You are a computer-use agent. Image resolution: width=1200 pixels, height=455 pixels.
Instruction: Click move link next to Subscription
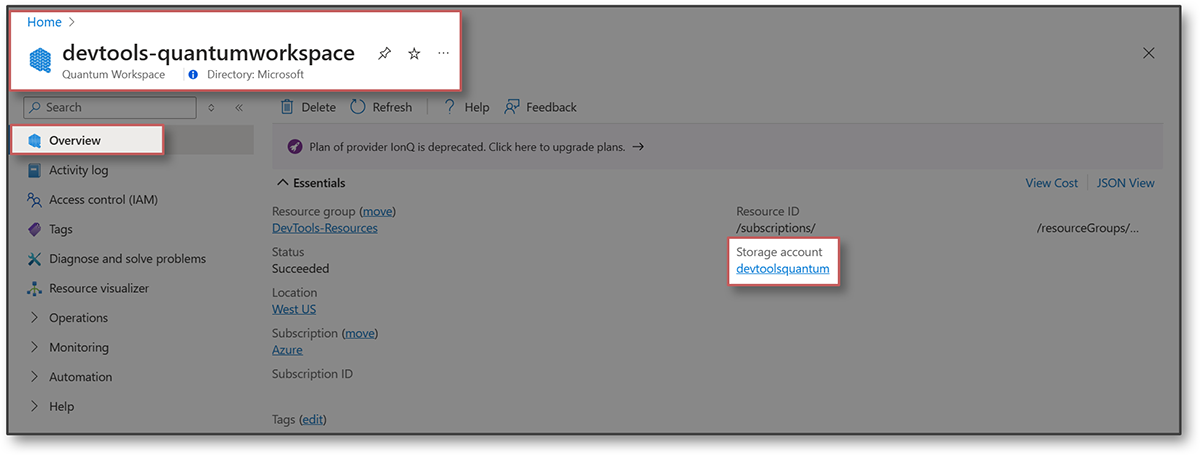pyautogui.click(x=360, y=333)
